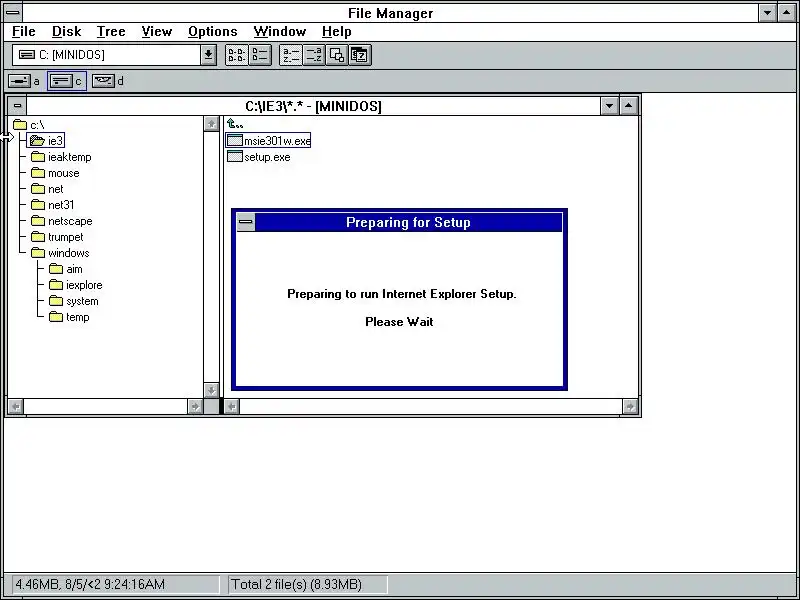Select the netscape folder
Image resolution: width=800 pixels, height=600 pixels.
tap(62, 221)
